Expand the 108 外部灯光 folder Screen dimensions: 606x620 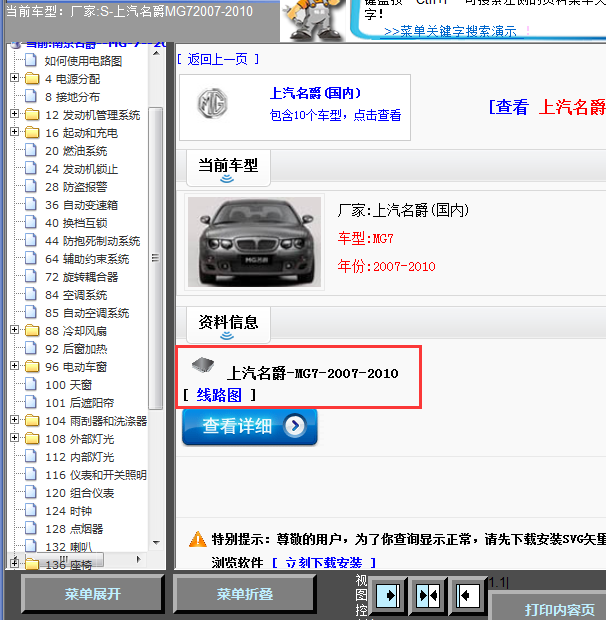coord(14,437)
